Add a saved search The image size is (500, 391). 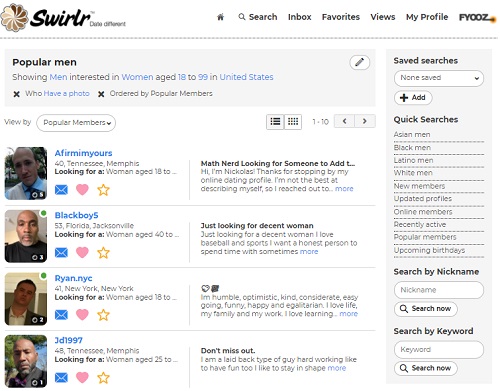[413, 98]
